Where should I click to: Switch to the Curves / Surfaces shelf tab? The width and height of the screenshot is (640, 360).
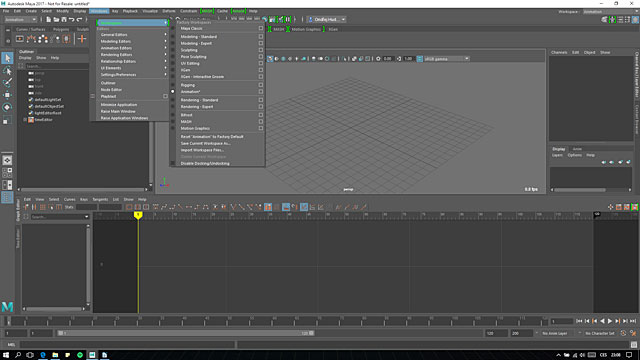coord(31,29)
